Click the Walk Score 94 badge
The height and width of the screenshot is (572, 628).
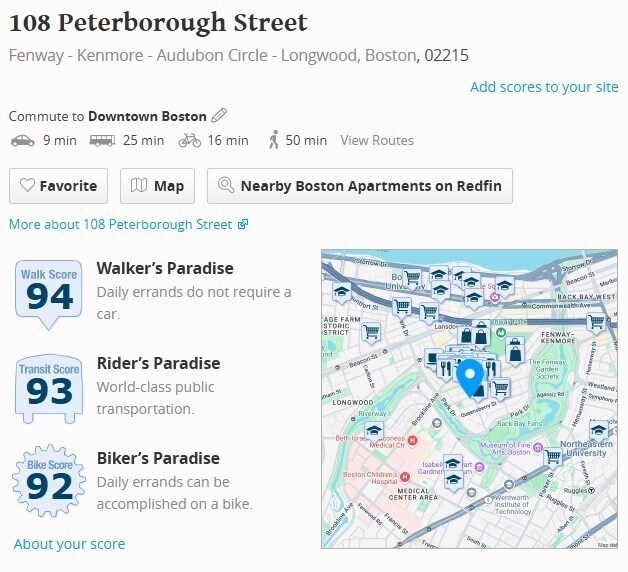tap(48, 295)
